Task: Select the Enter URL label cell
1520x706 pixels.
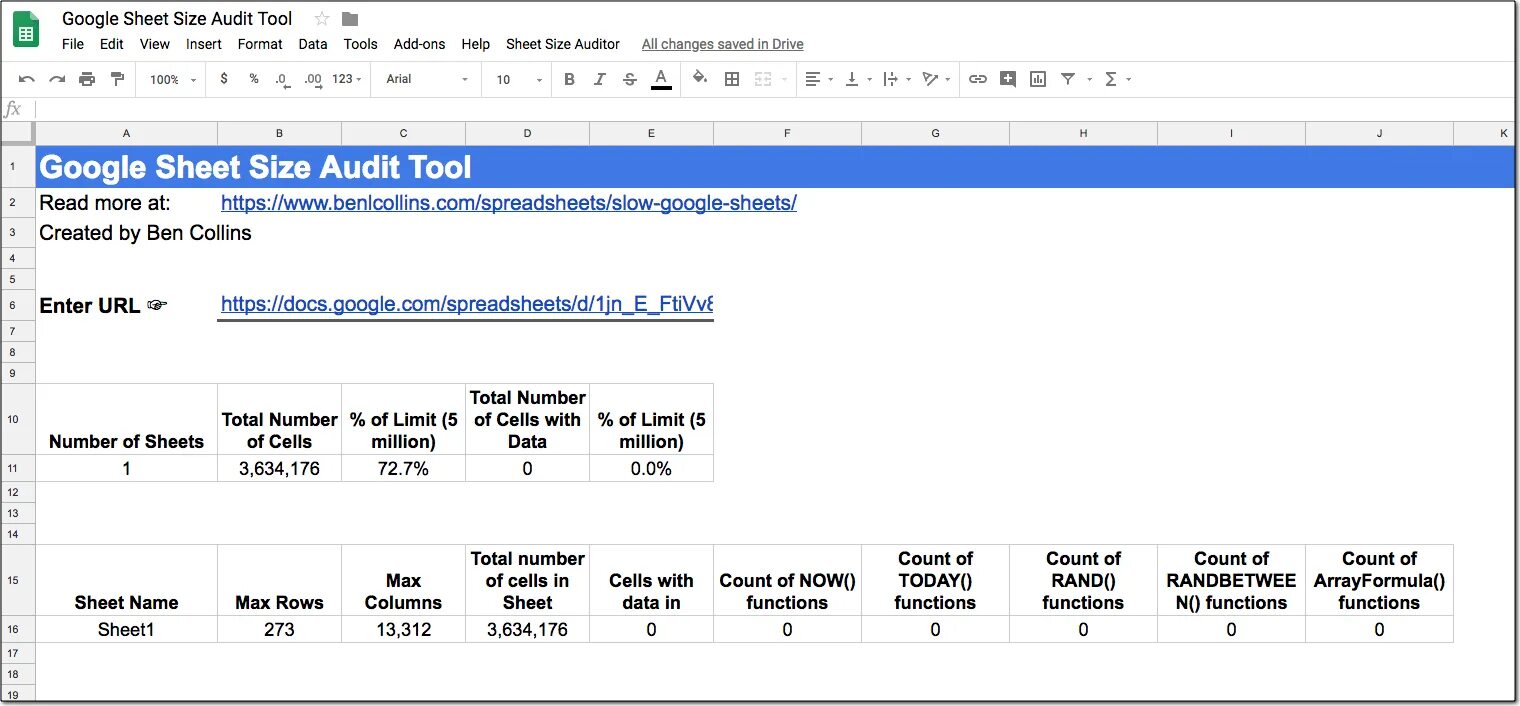Action: coord(127,305)
